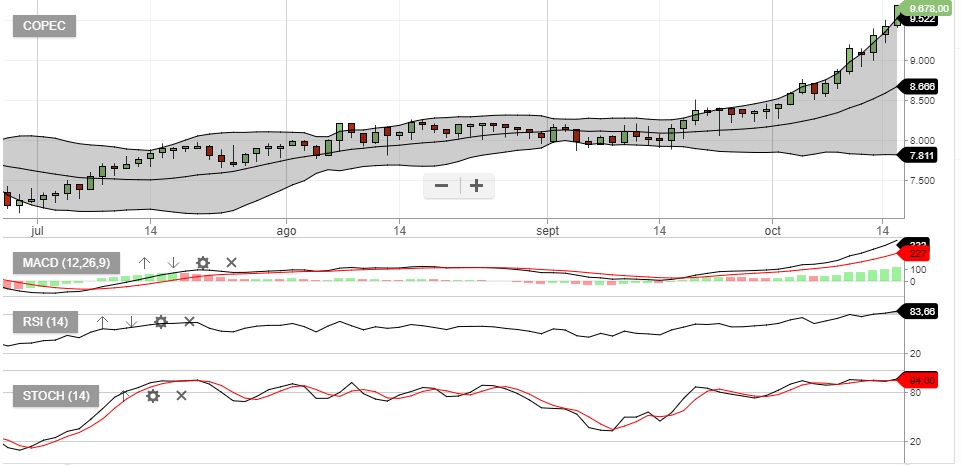Click the 8.500 price axis label
961x465 pixels.
click(x=922, y=100)
